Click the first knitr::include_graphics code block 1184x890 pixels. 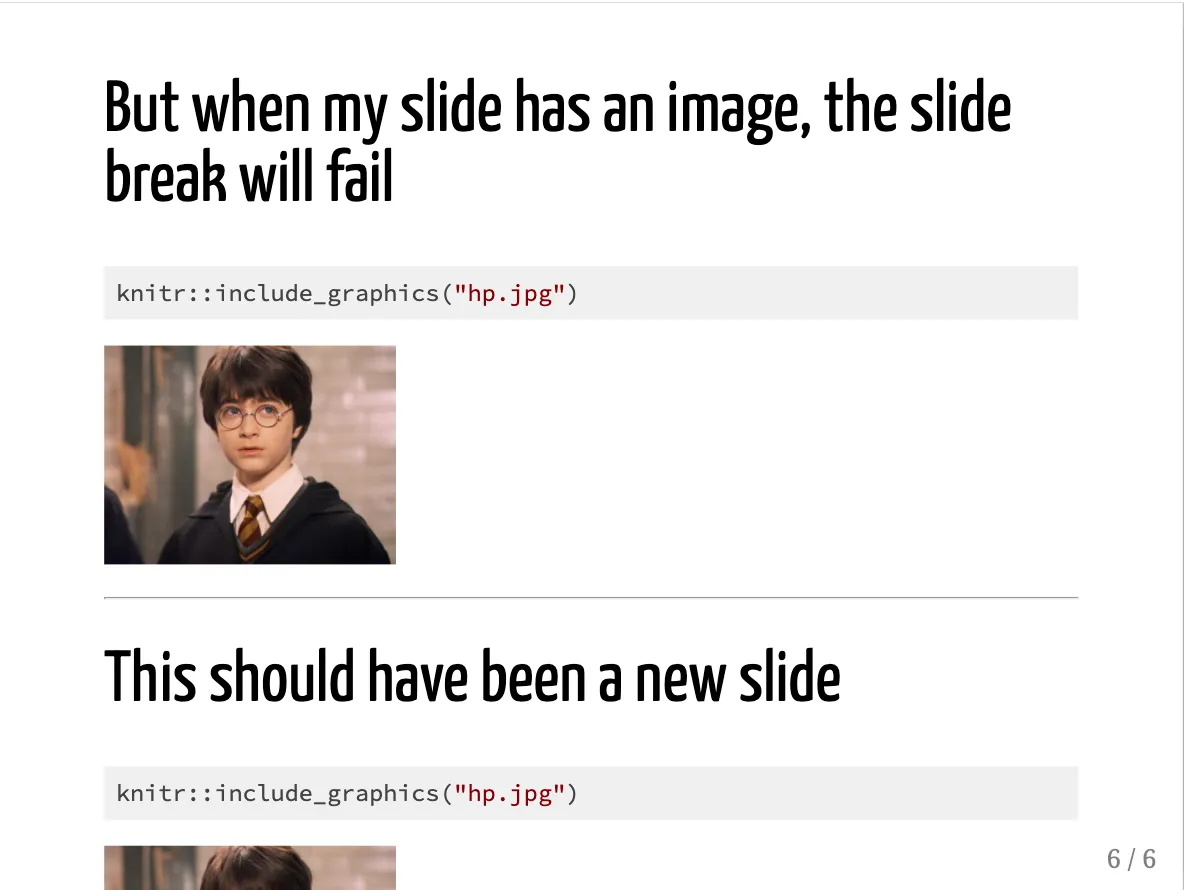click(x=590, y=293)
